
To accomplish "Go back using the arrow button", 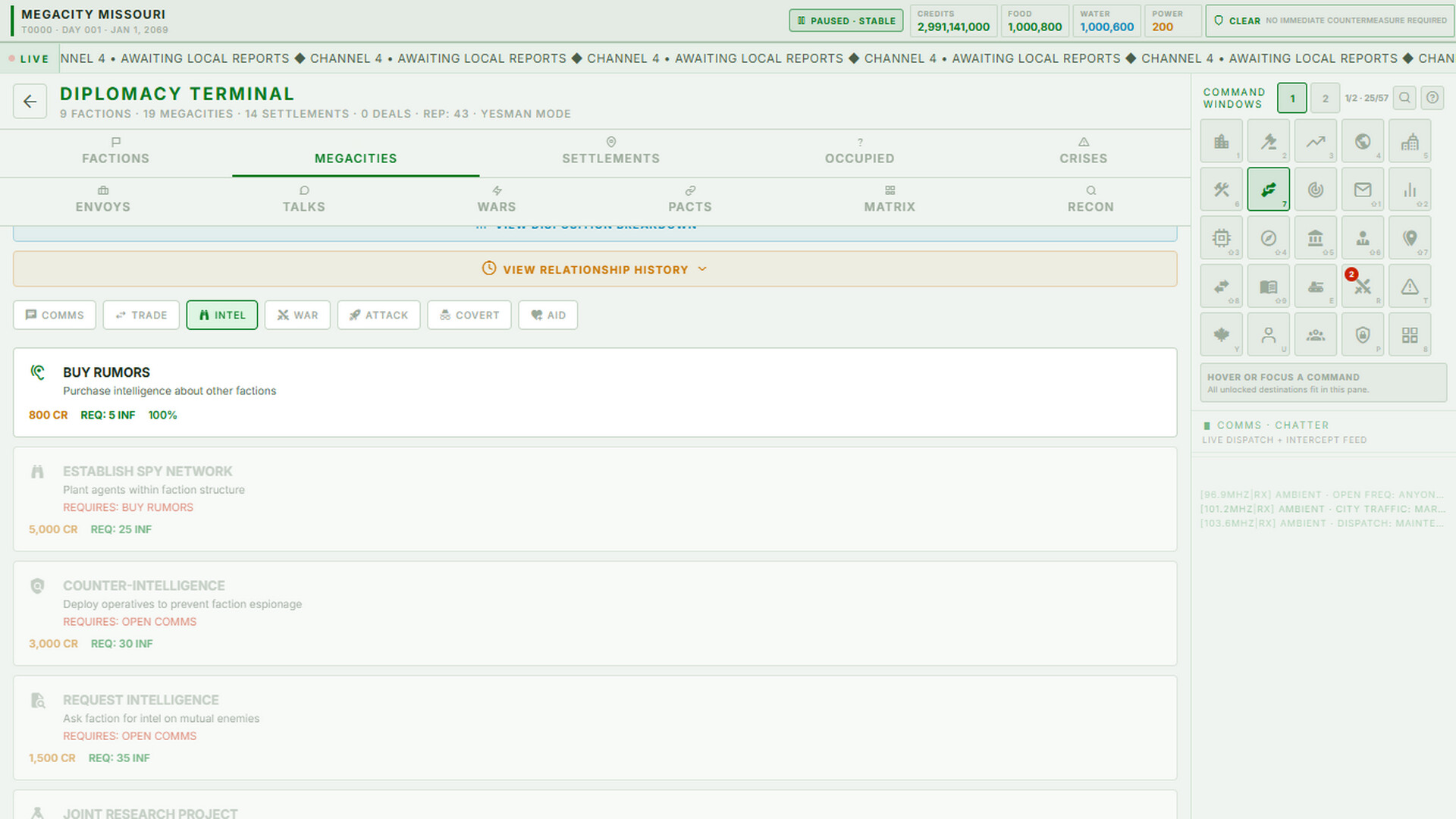I will click(30, 101).
